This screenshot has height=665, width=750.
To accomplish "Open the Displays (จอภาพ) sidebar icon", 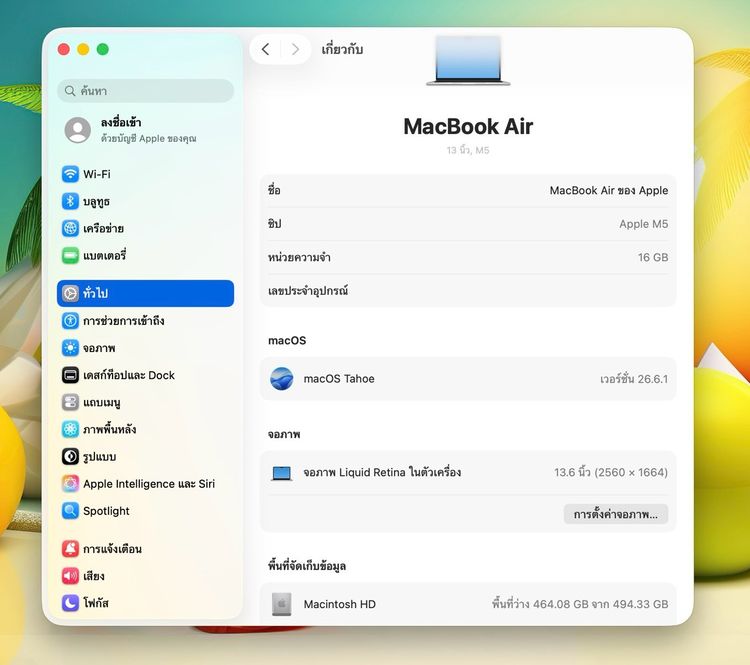I will click(x=70, y=348).
